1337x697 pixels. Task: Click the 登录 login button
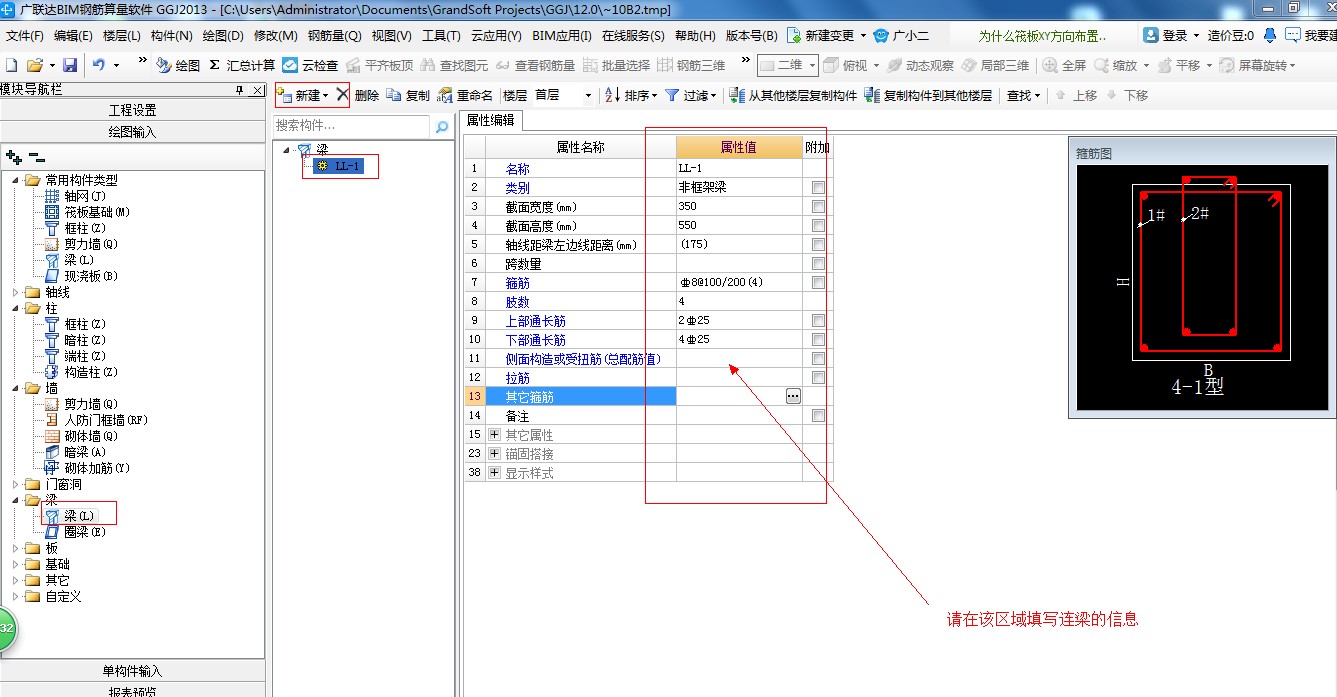point(1167,35)
